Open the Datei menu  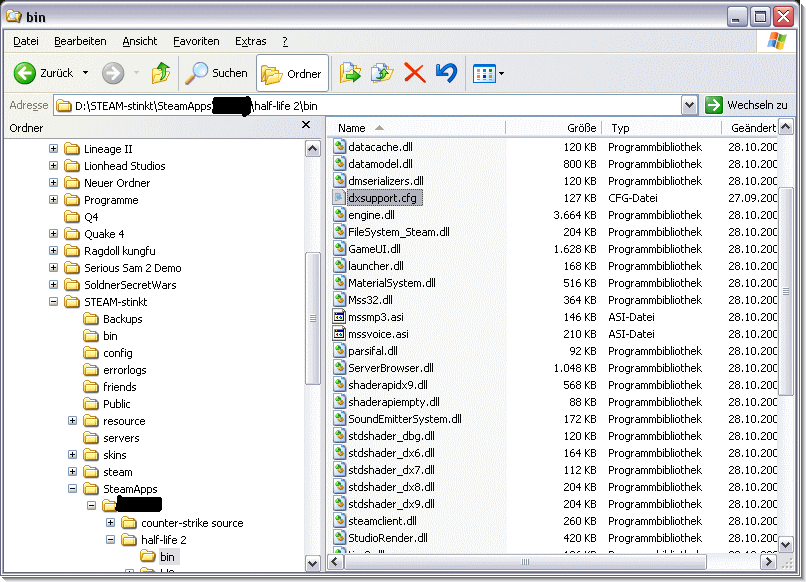pos(26,41)
